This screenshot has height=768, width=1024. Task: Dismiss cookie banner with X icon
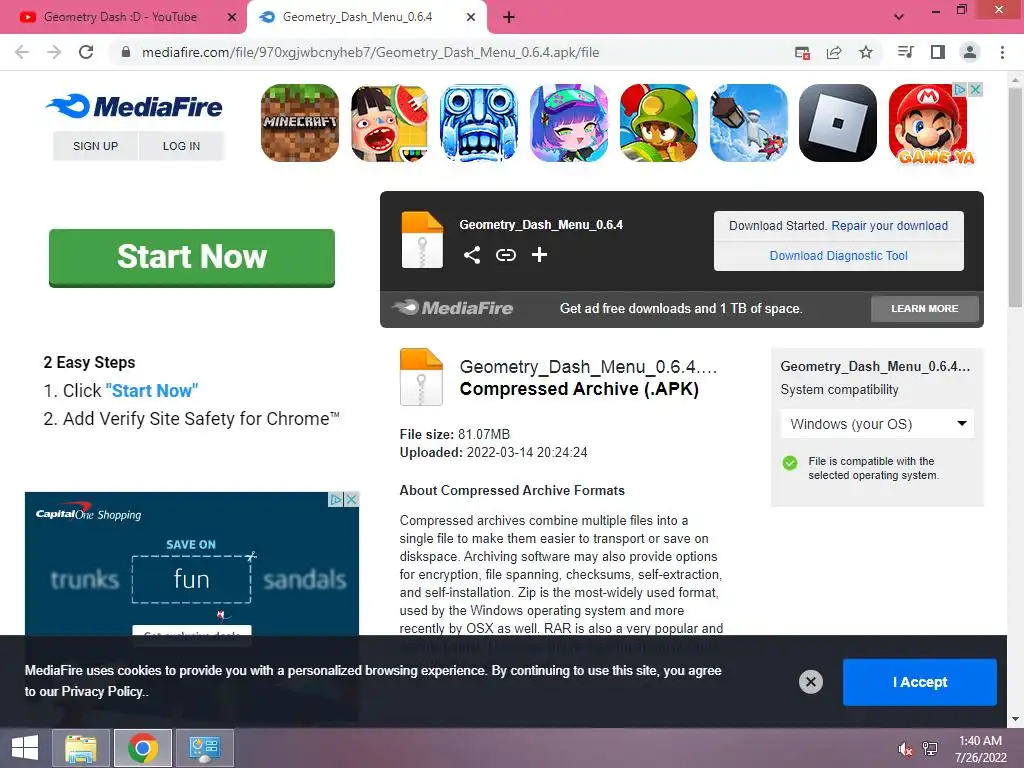point(810,682)
